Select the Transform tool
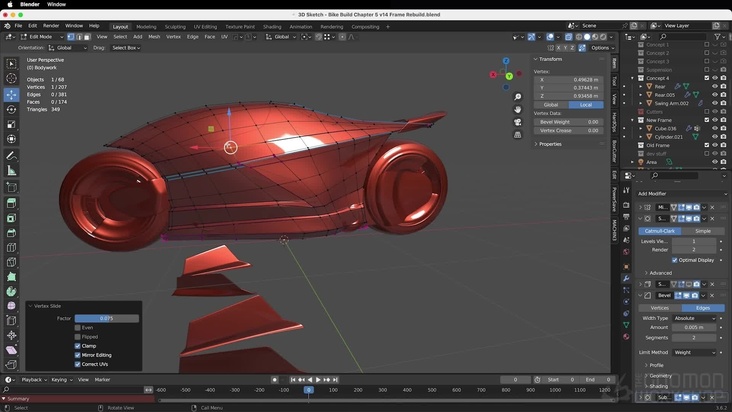The width and height of the screenshot is (732, 412). click(12, 139)
